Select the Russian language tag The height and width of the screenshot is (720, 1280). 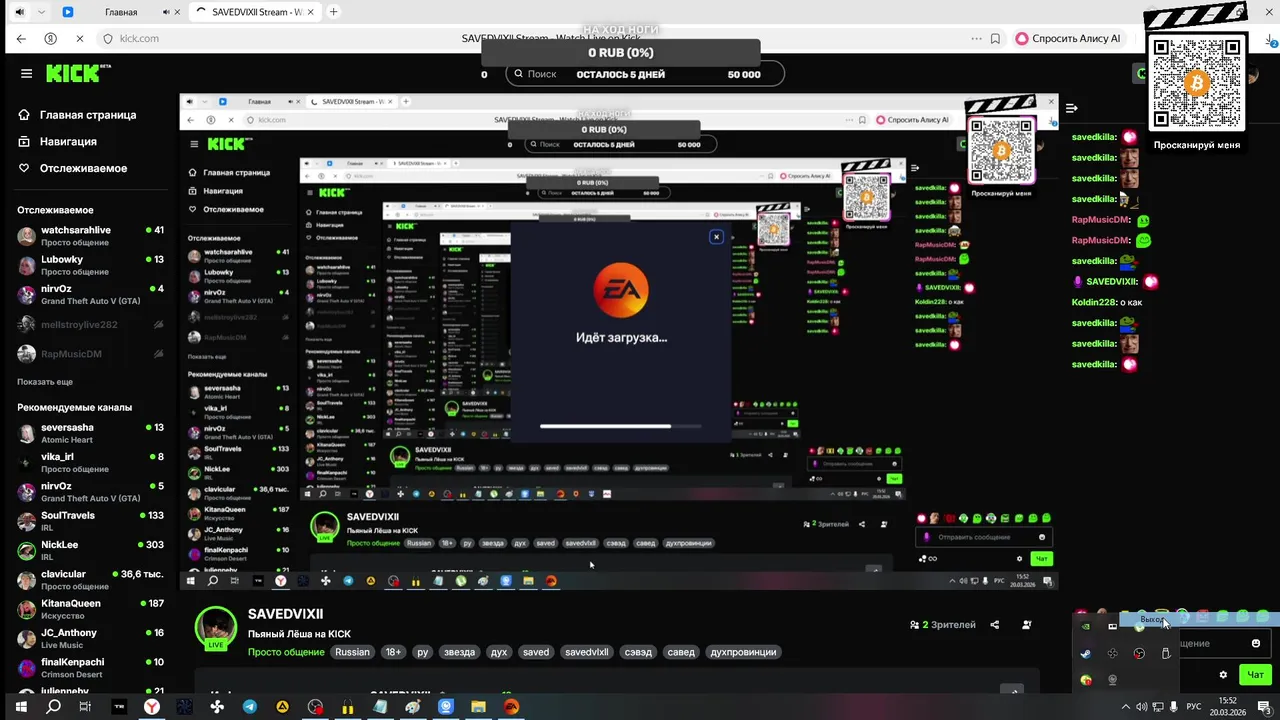pyautogui.click(x=352, y=652)
